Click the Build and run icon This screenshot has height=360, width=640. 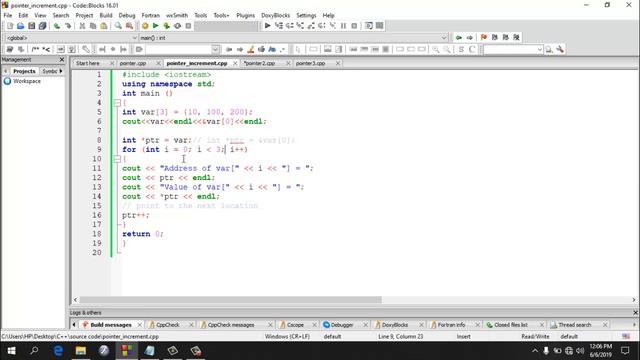point(167,26)
